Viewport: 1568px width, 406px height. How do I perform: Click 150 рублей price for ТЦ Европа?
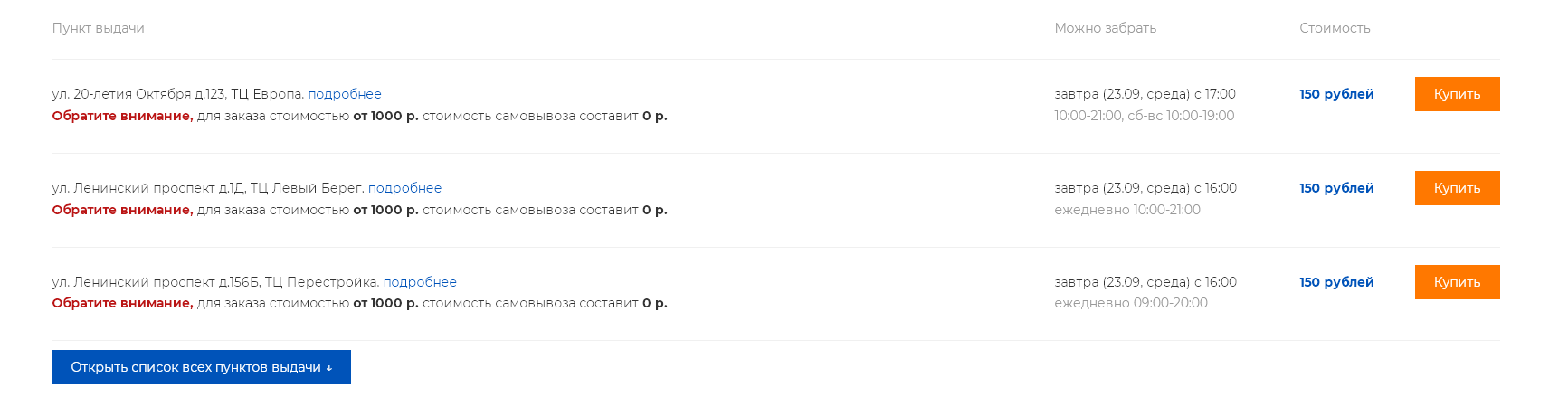(x=1336, y=94)
